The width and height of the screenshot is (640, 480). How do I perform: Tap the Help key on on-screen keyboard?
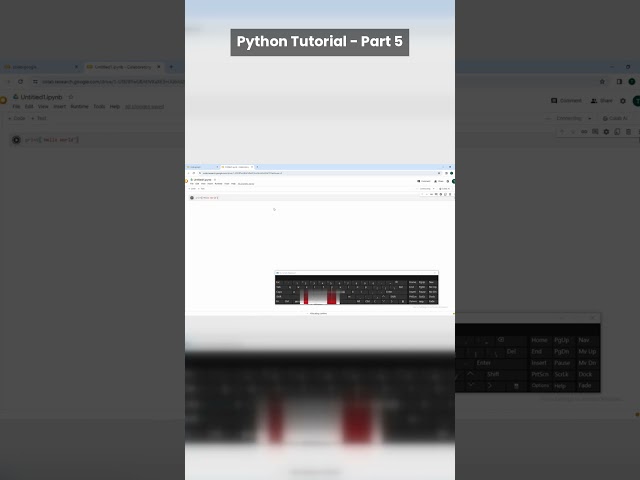pyautogui.click(x=560, y=386)
